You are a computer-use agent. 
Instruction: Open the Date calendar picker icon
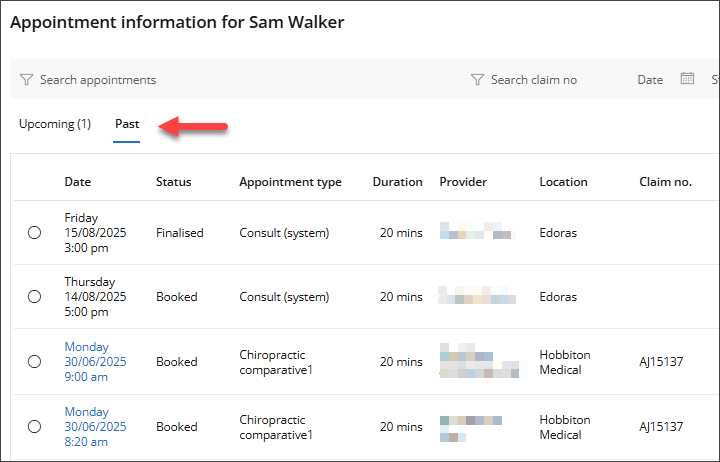coord(687,79)
